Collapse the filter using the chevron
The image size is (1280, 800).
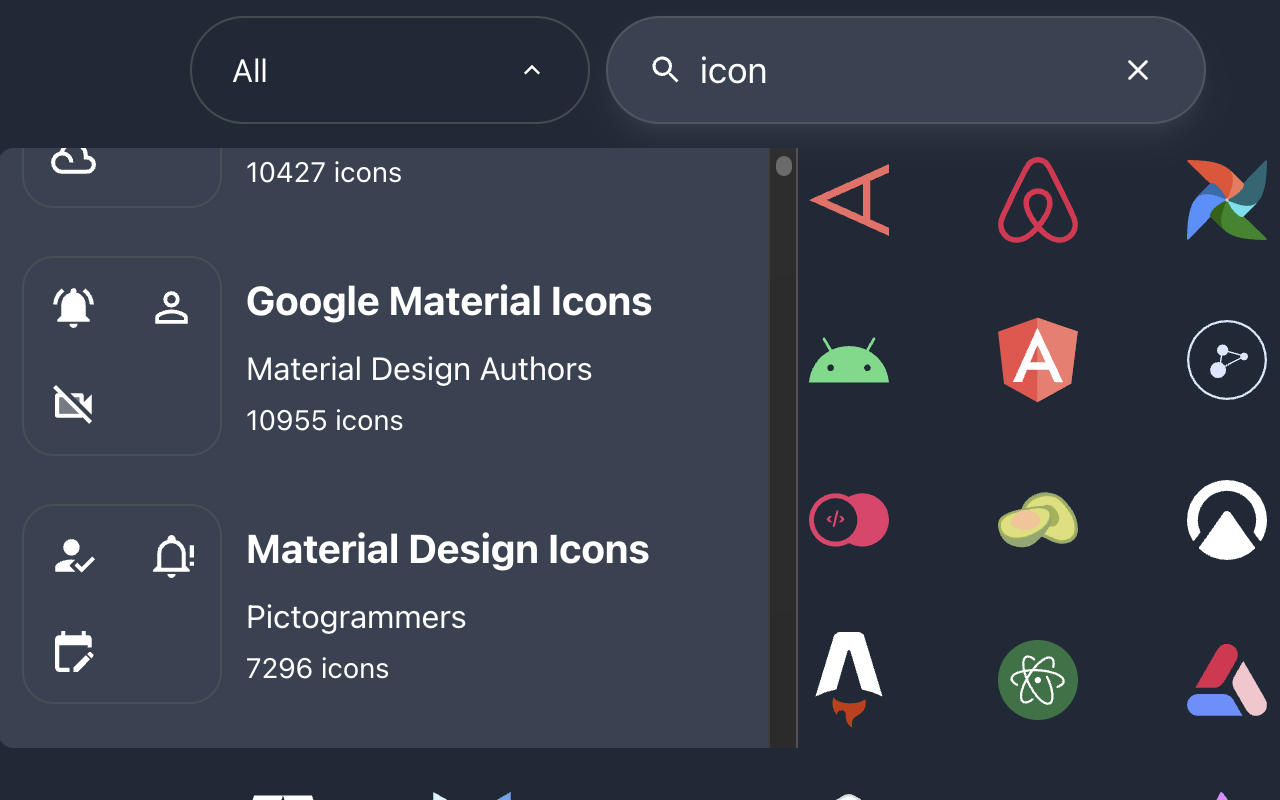tap(531, 70)
